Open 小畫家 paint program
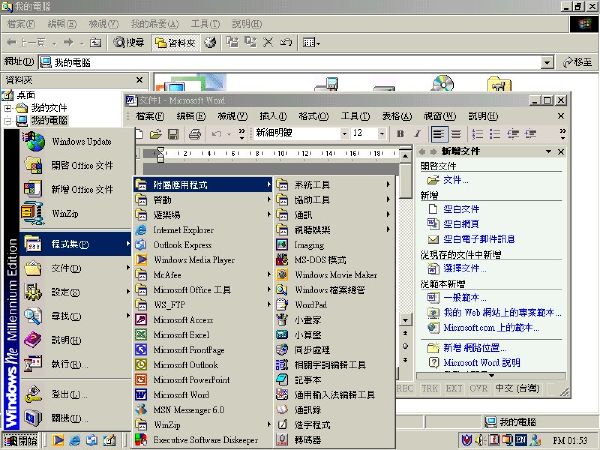 click(x=334, y=320)
